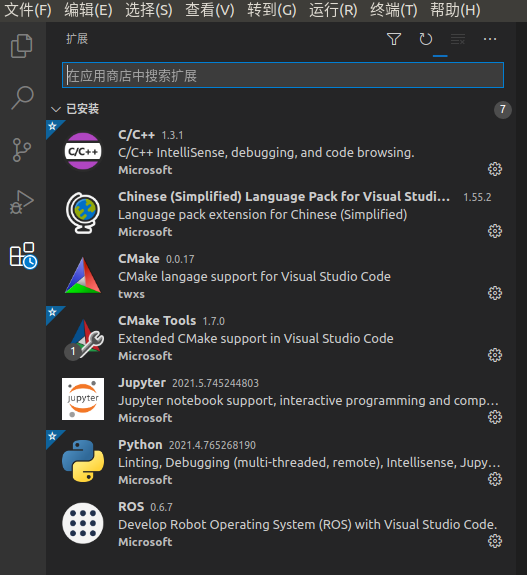Viewport: 527px width, 575px height.
Task: Open manage gear for Jupyter extension
Action: tap(495, 417)
